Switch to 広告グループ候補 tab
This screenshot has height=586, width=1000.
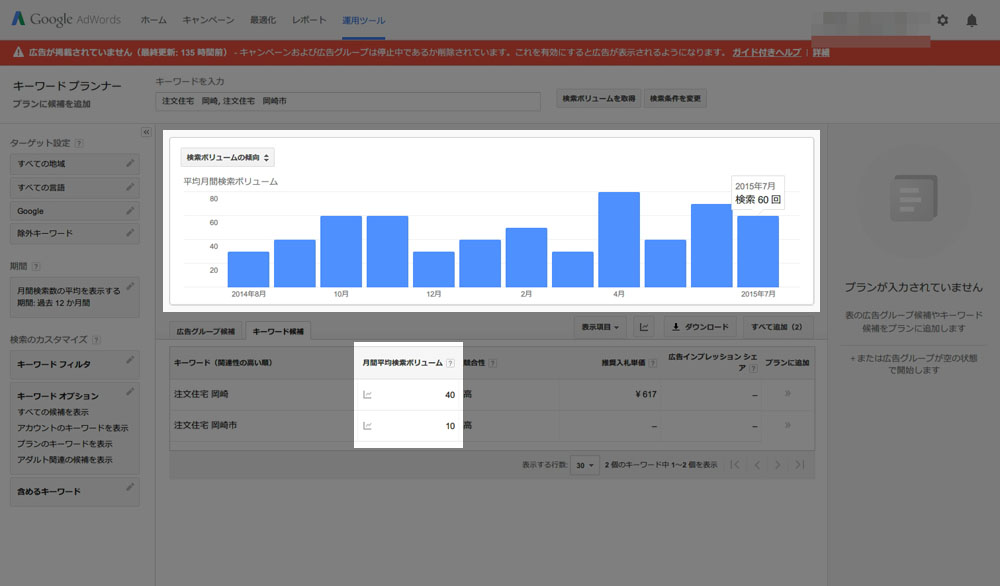point(205,332)
